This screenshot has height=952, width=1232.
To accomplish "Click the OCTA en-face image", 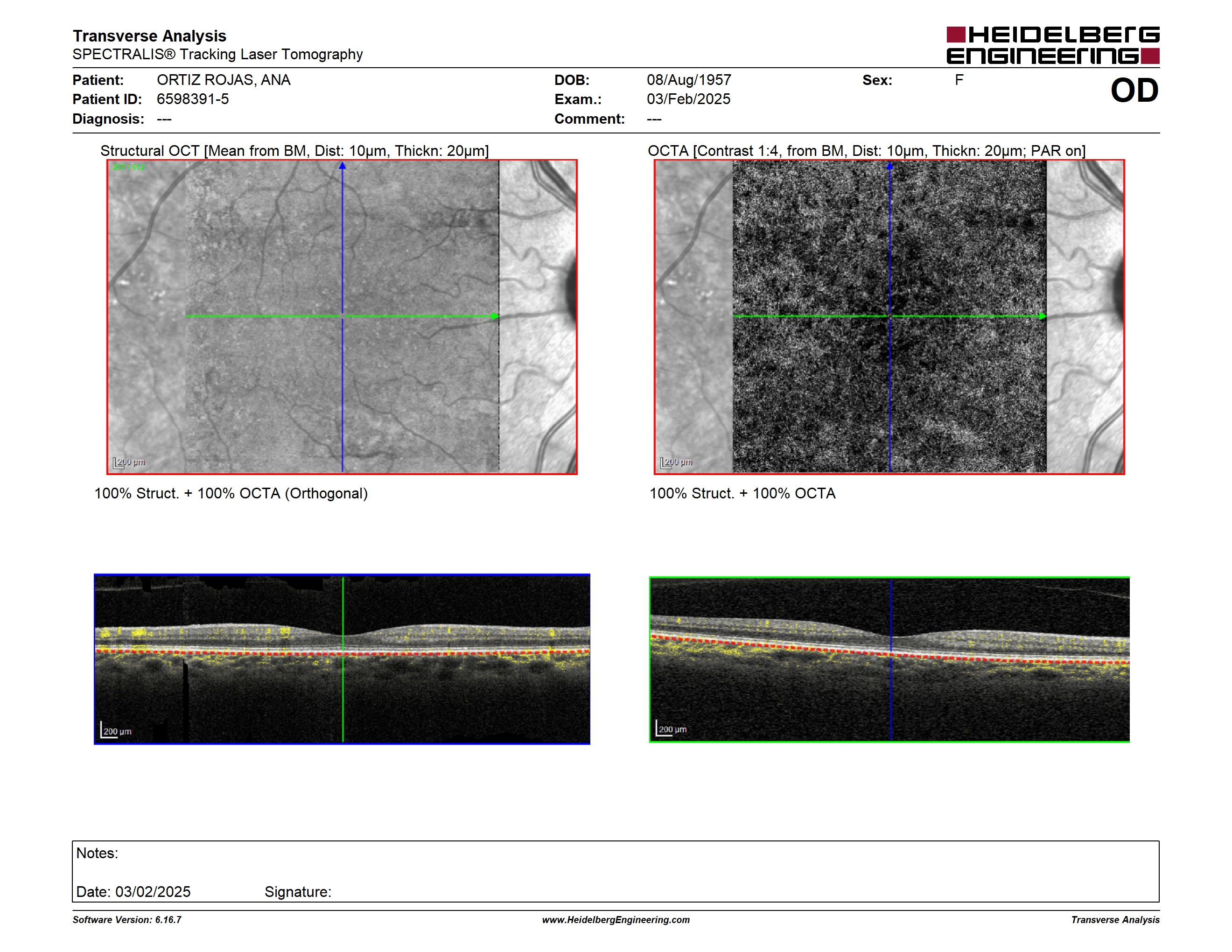I will (889, 317).
